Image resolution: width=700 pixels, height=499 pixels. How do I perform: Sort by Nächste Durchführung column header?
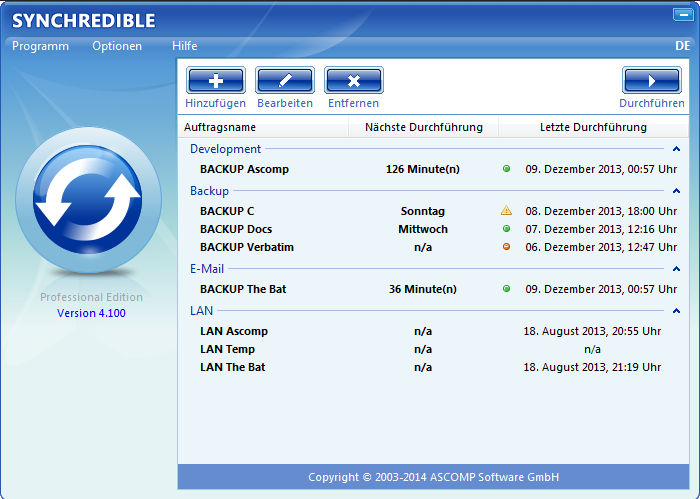pyautogui.click(x=424, y=127)
